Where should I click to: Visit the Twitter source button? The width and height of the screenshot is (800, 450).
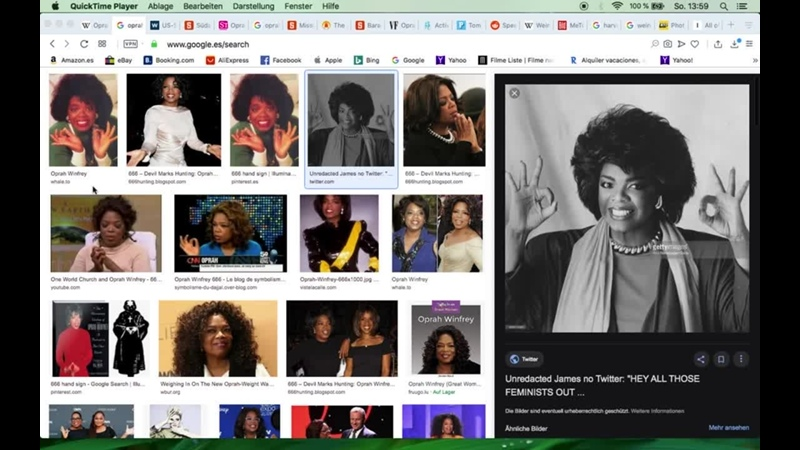(x=524, y=359)
